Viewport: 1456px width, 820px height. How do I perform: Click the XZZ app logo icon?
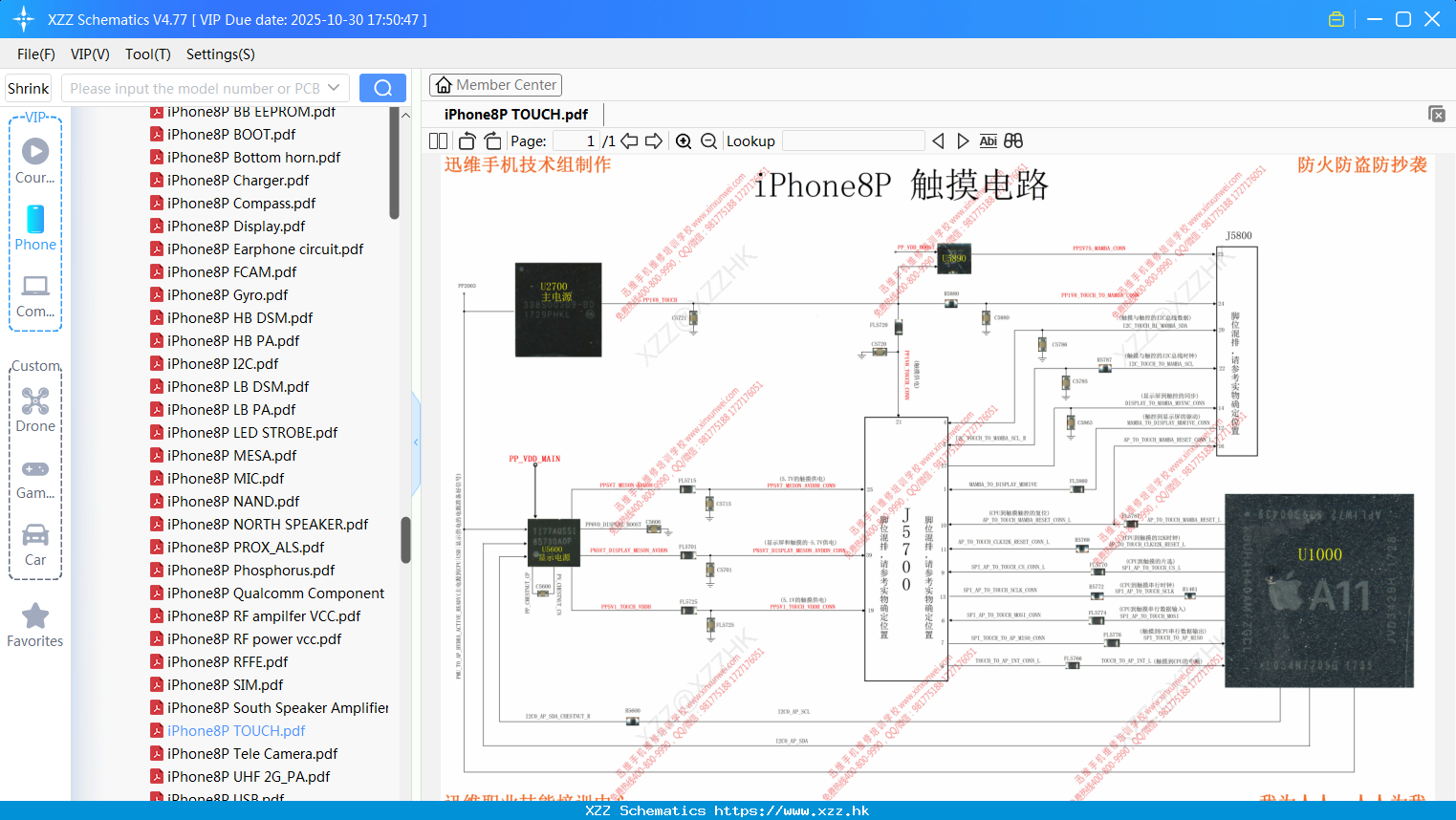24,19
